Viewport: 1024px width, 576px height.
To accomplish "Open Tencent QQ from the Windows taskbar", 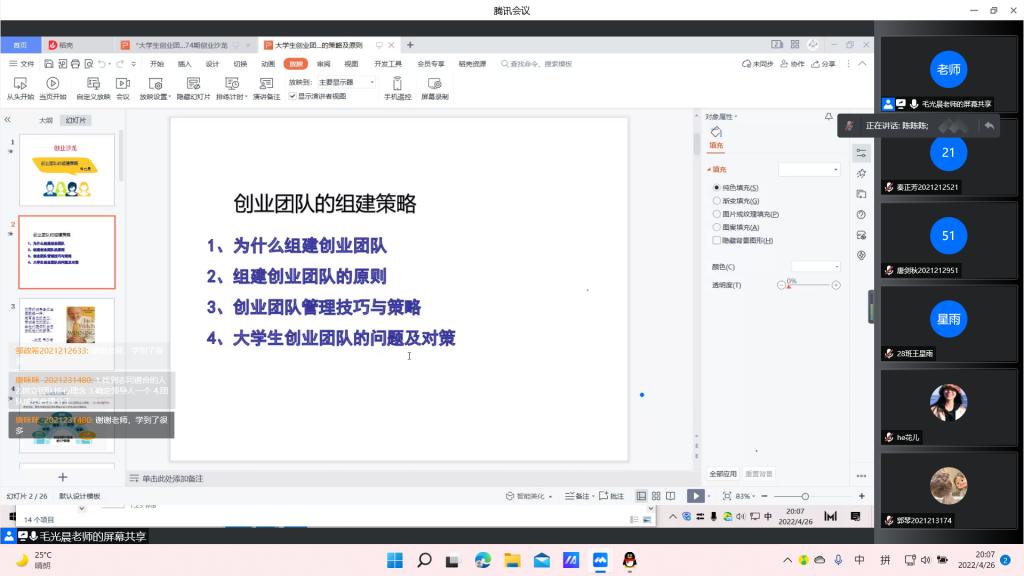I will coord(629,560).
